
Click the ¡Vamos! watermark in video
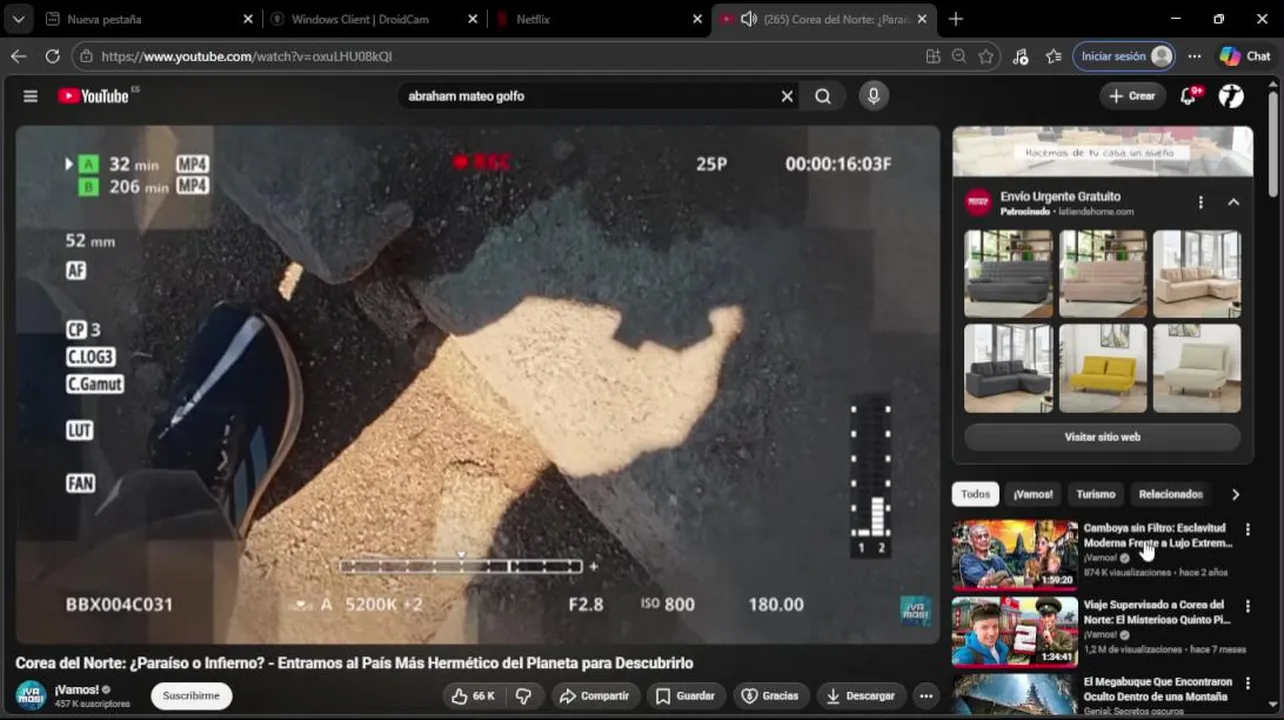tap(915, 611)
